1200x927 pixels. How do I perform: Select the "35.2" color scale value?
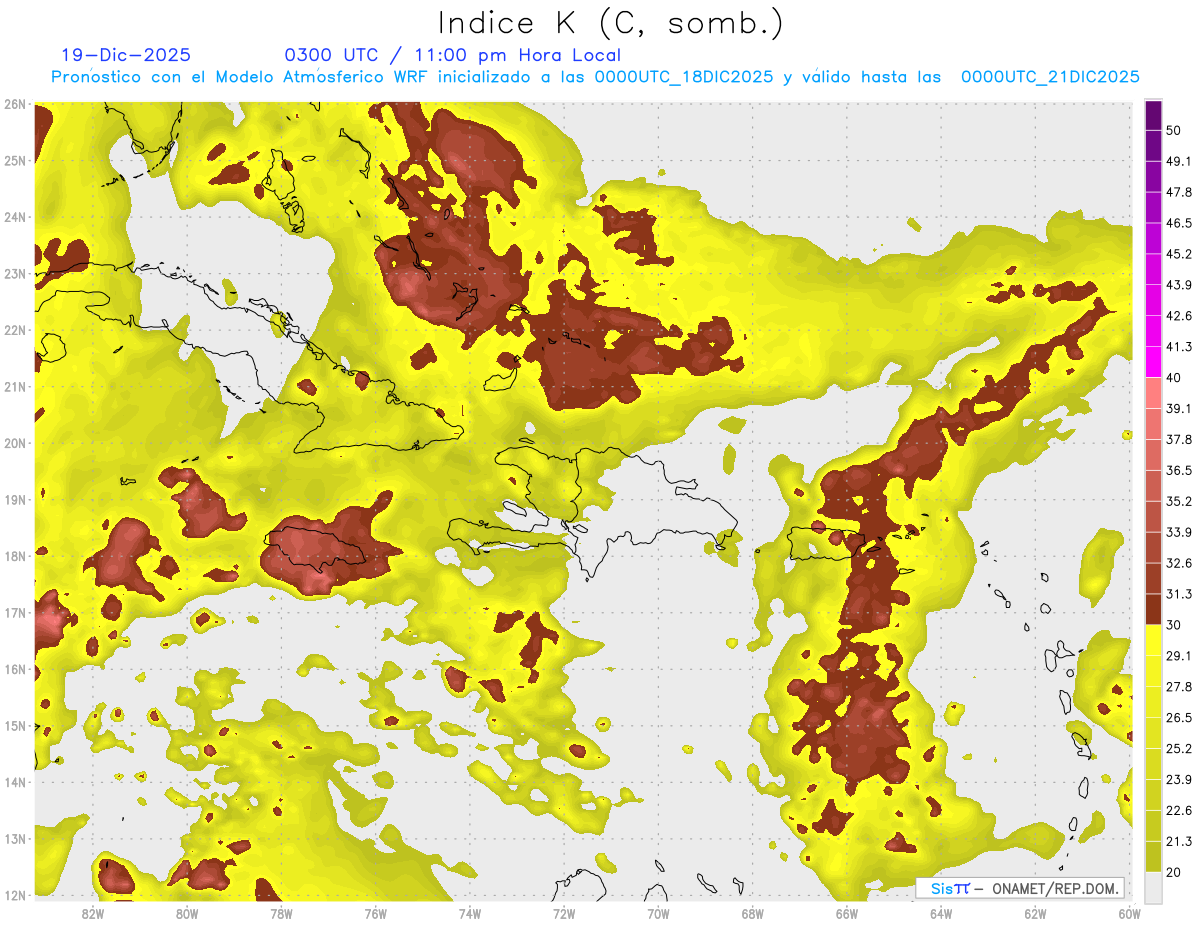tap(1179, 501)
